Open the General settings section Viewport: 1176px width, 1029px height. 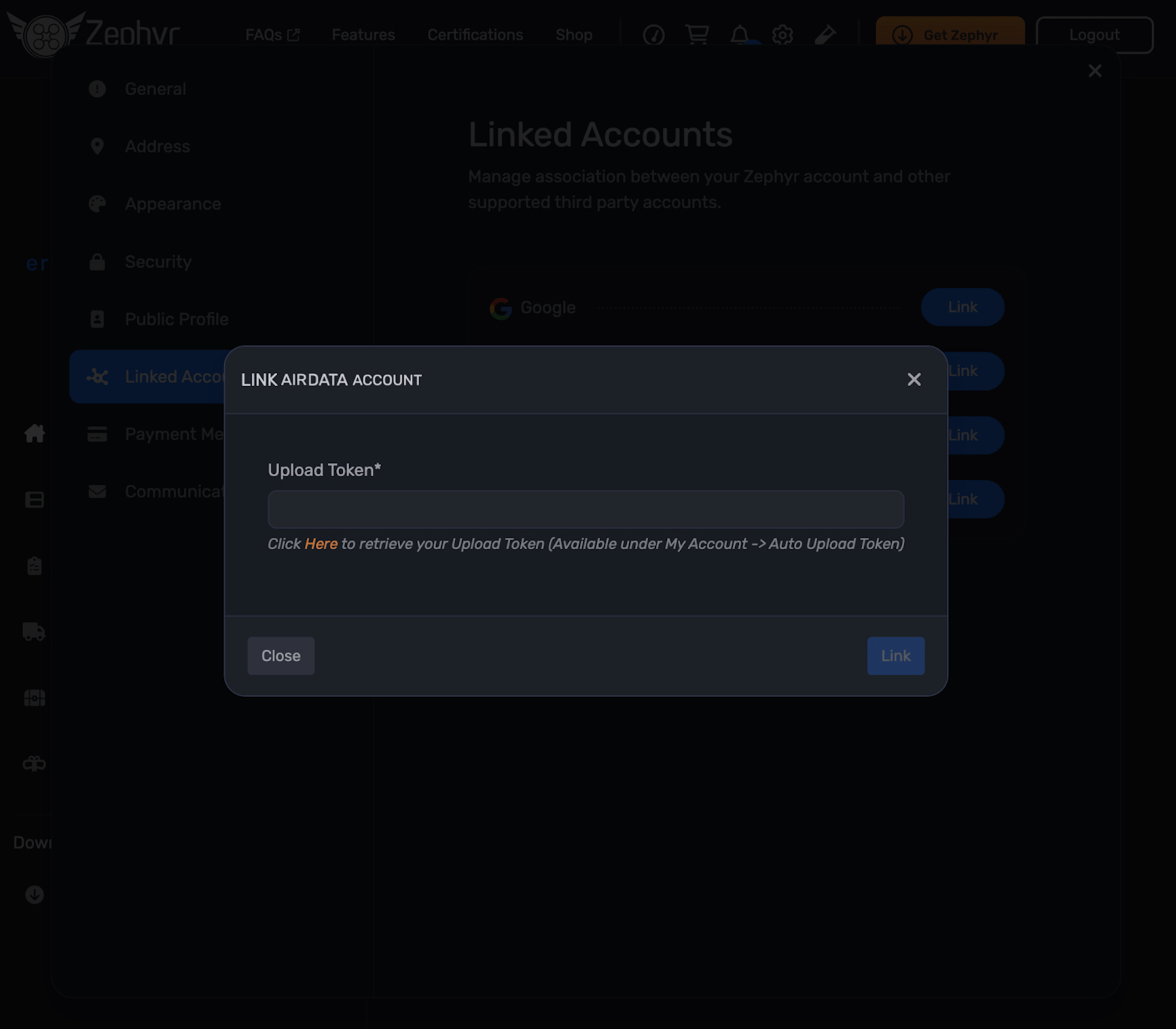coord(155,89)
